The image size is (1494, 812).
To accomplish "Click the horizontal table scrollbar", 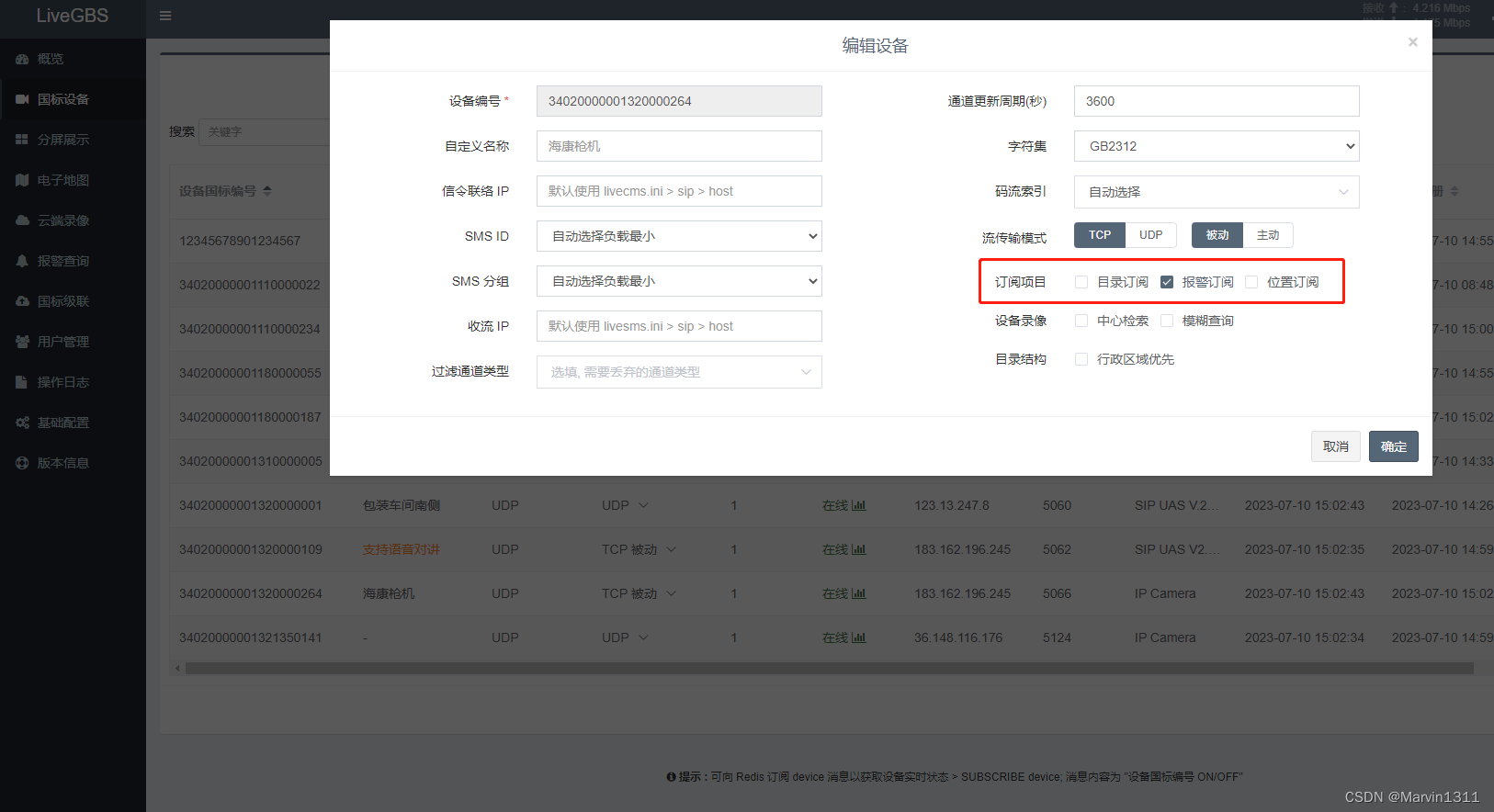I will (x=829, y=669).
